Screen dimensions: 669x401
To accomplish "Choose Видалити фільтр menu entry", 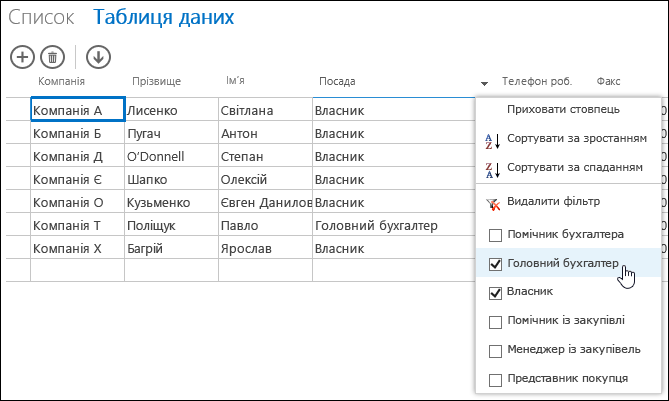I will [553, 201].
